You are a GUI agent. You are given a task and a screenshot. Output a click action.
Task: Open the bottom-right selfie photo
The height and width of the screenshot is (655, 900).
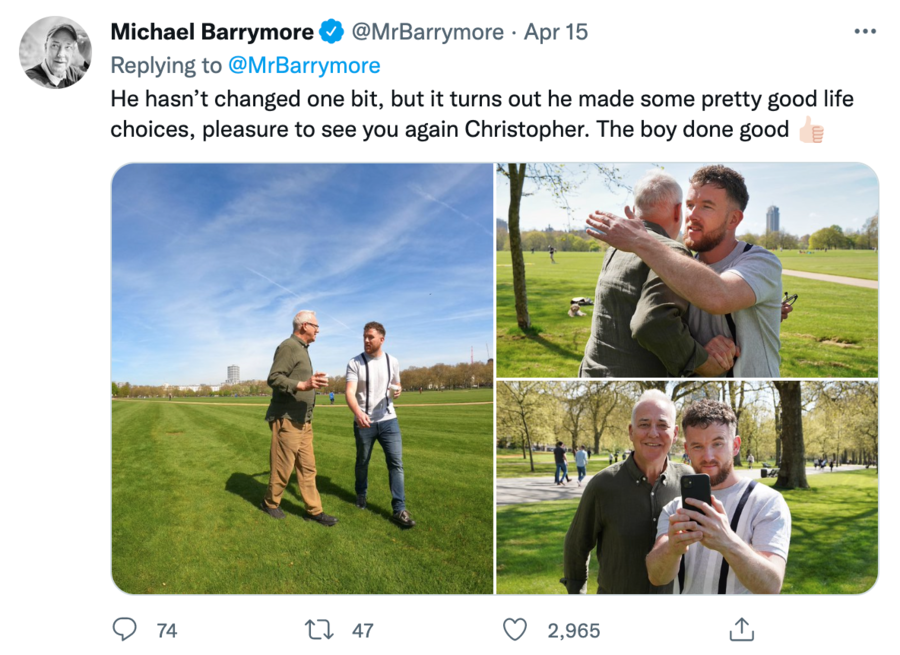[687, 487]
